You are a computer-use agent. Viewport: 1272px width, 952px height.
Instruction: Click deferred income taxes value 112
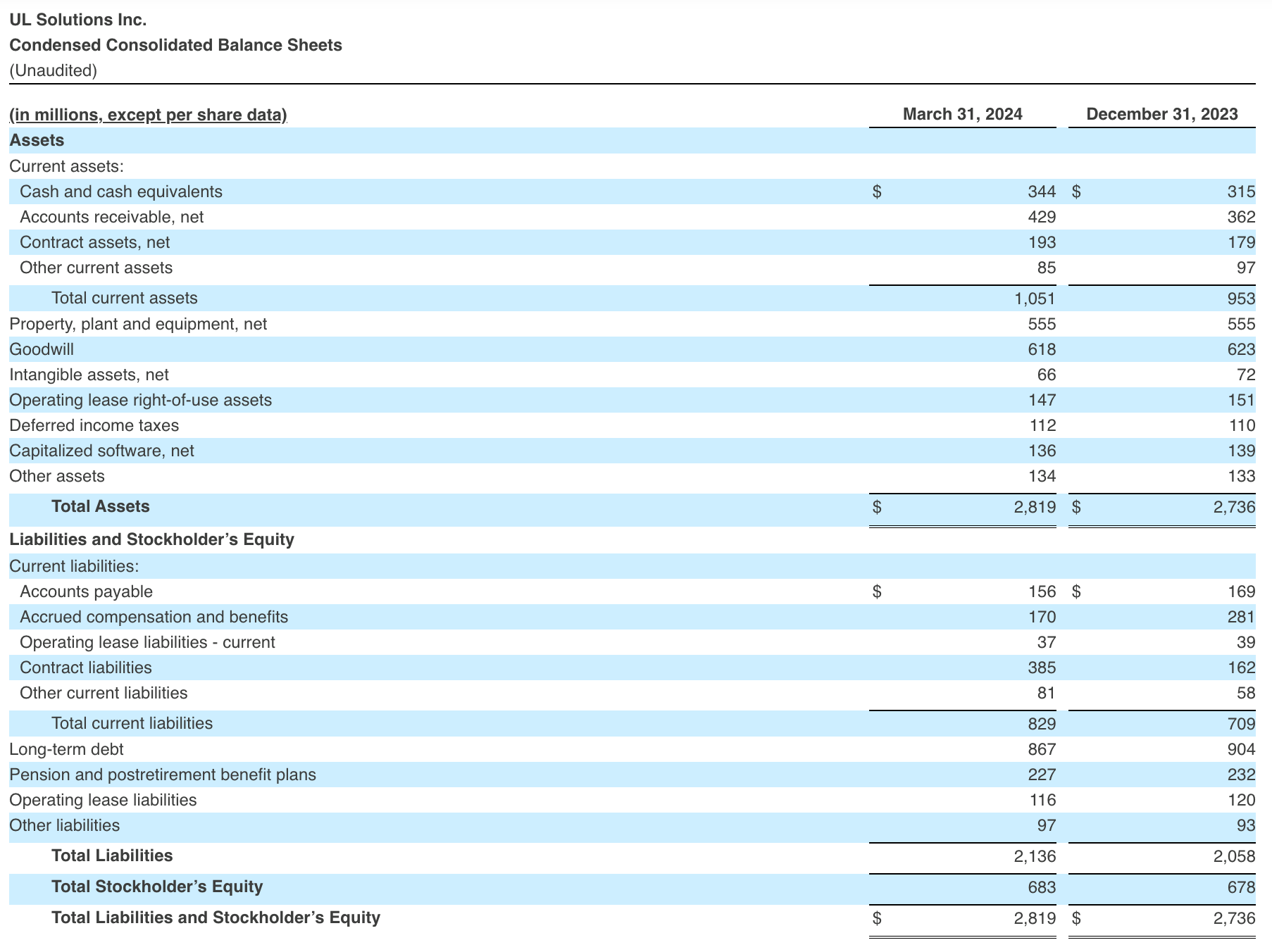click(x=1042, y=425)
